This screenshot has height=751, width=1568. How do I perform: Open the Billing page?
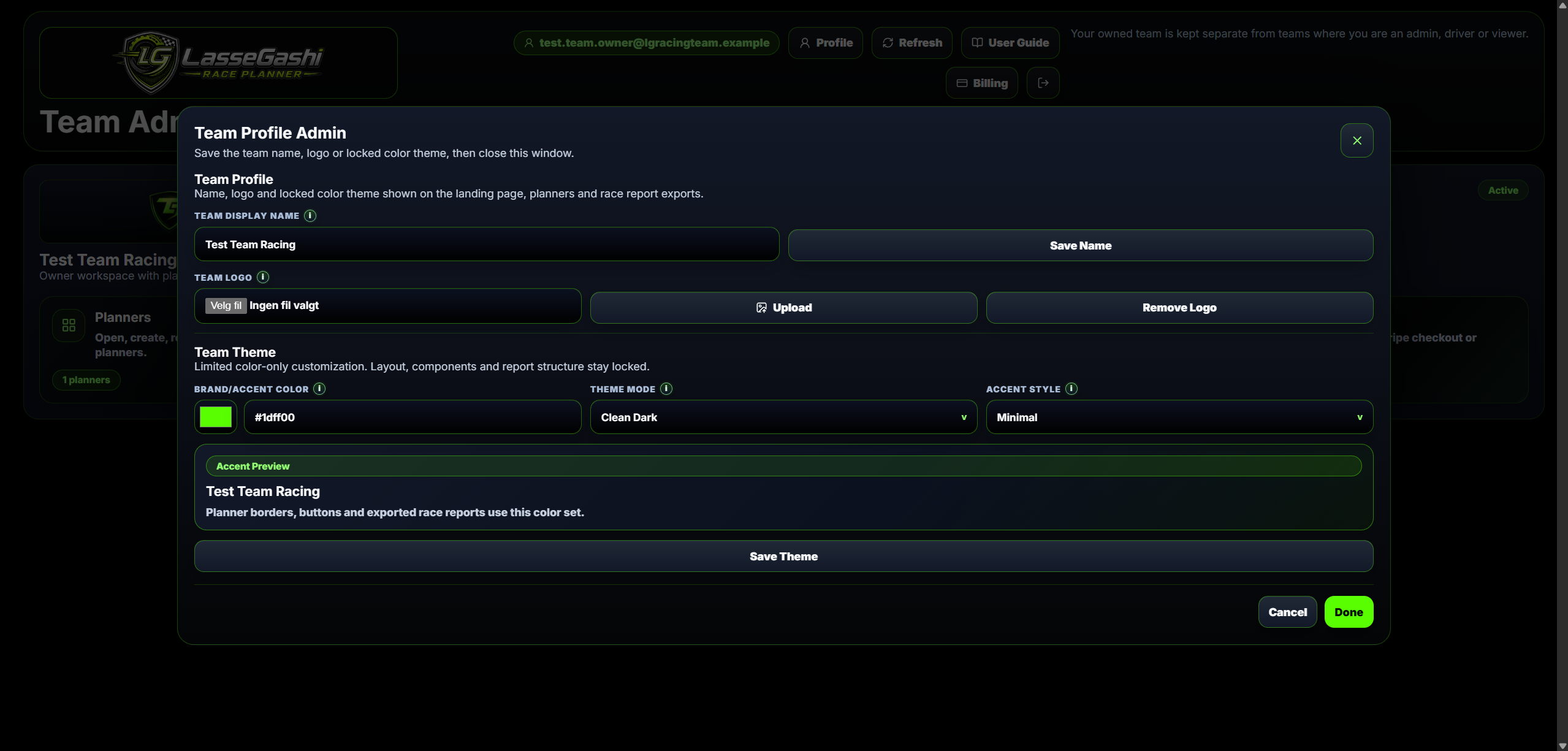[x=982, y=83]
